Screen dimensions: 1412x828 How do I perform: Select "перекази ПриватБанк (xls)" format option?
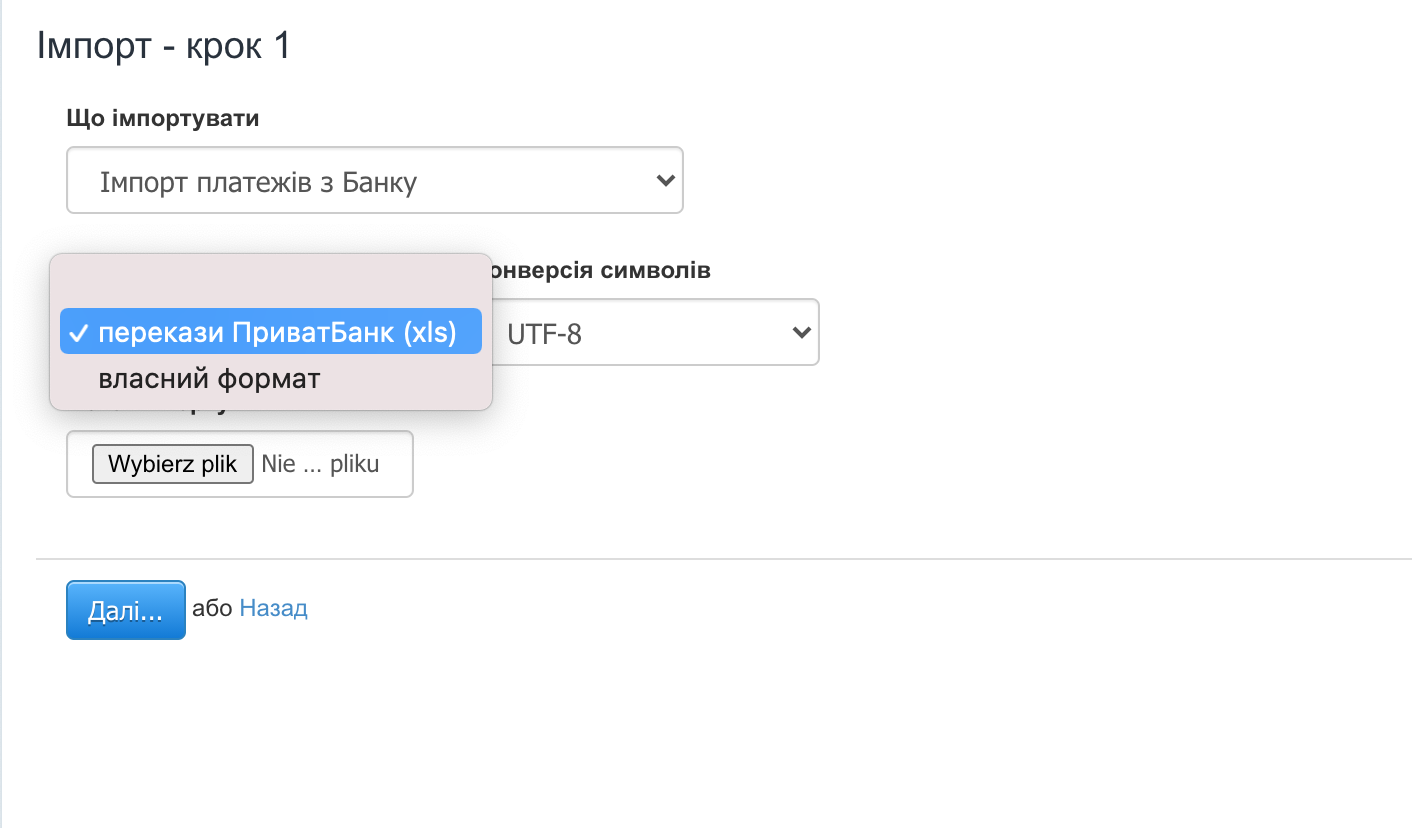click(277, 333)
